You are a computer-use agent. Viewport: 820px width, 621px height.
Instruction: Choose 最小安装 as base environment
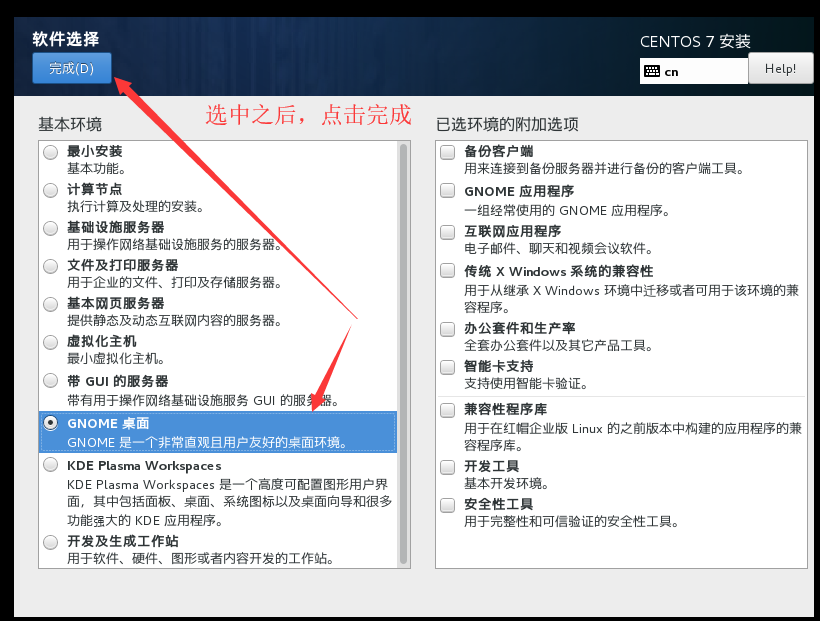pos(50,152)
